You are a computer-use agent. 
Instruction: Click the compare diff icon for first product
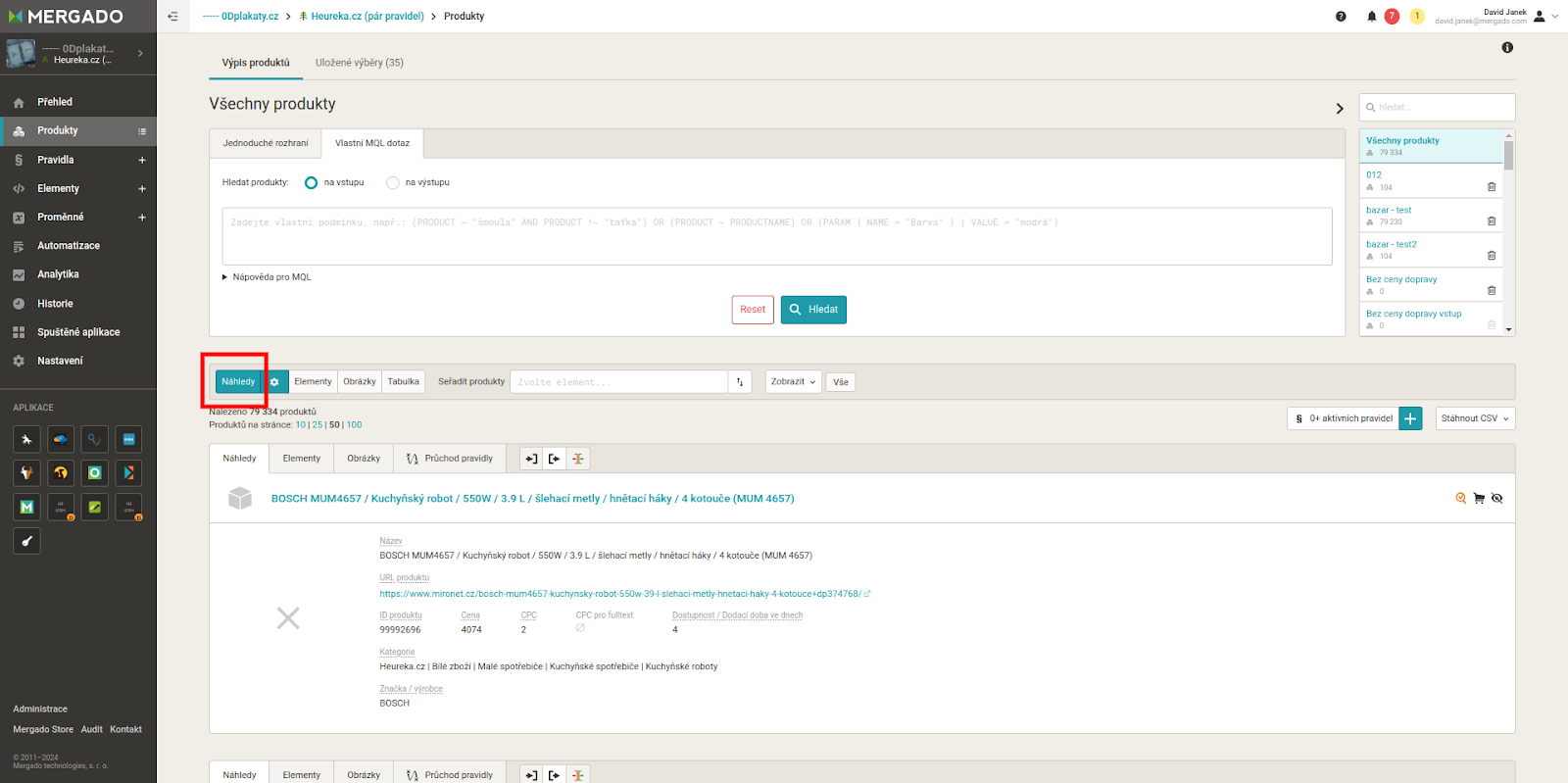click(x=578, y=459)
